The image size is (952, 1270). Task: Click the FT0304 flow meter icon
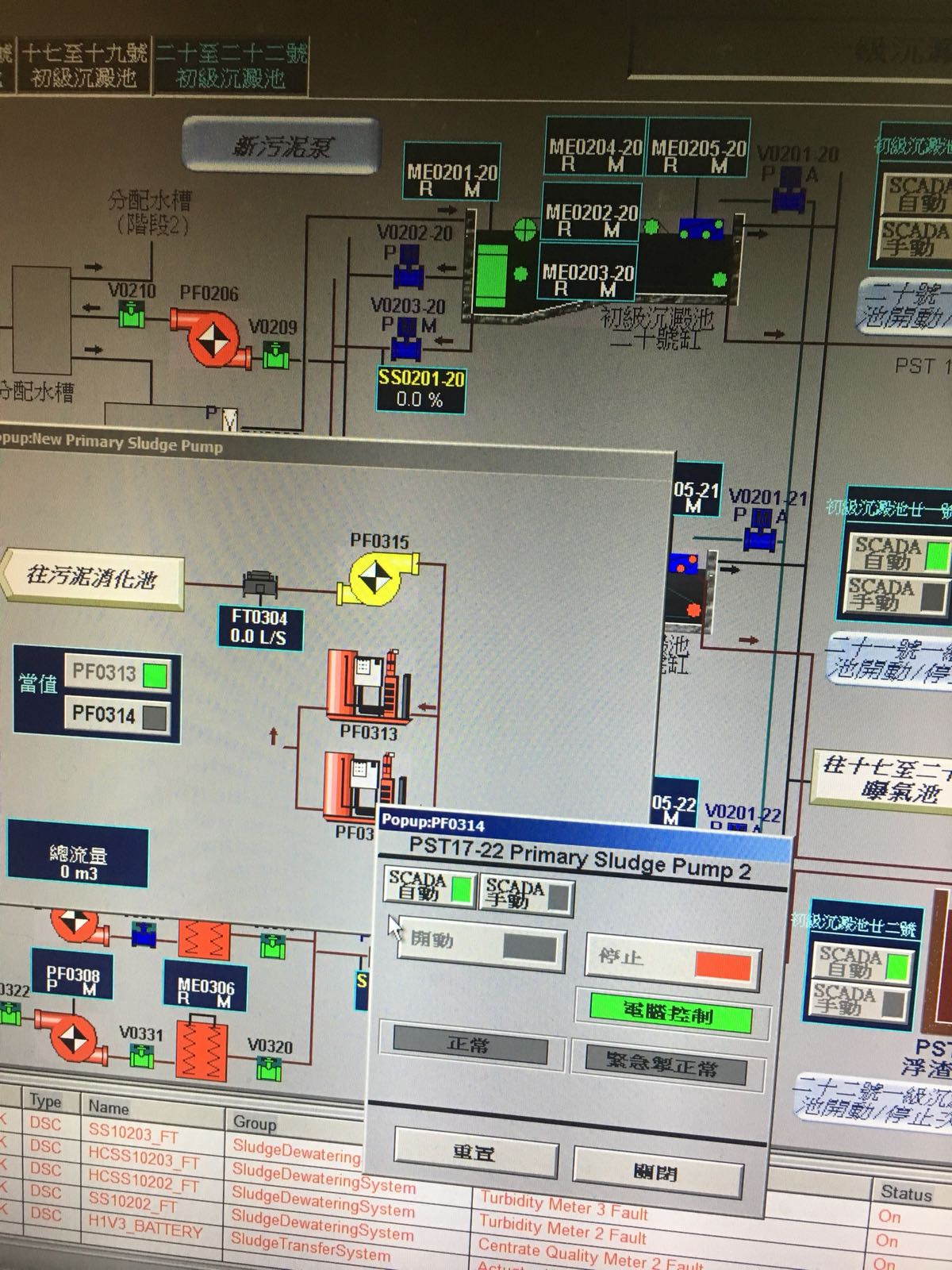pos(259,586)
